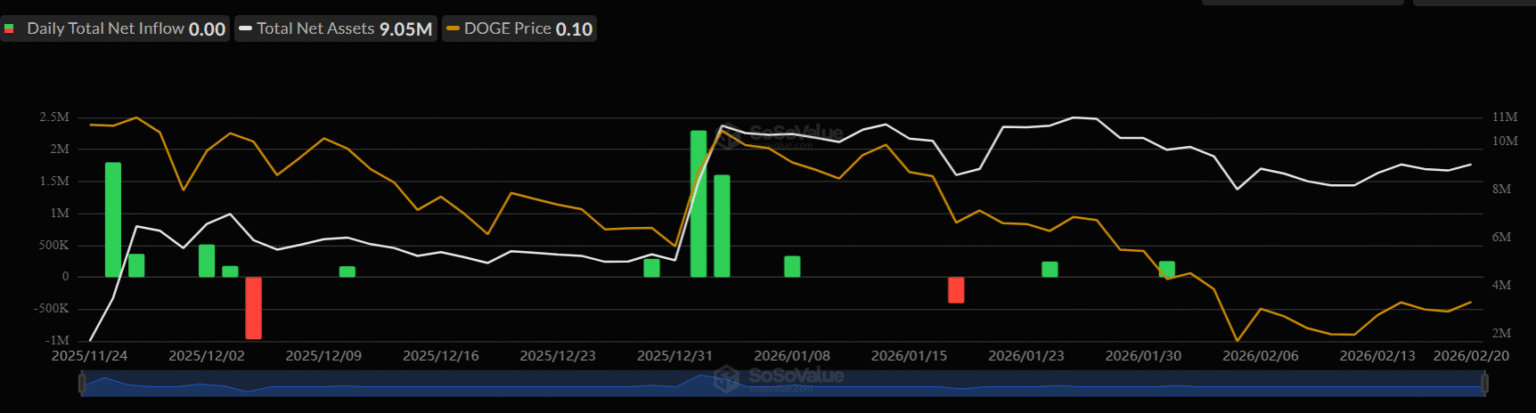Click left handle of date range slider
The image size is (1536, 413).
click(x=82, y=383)
